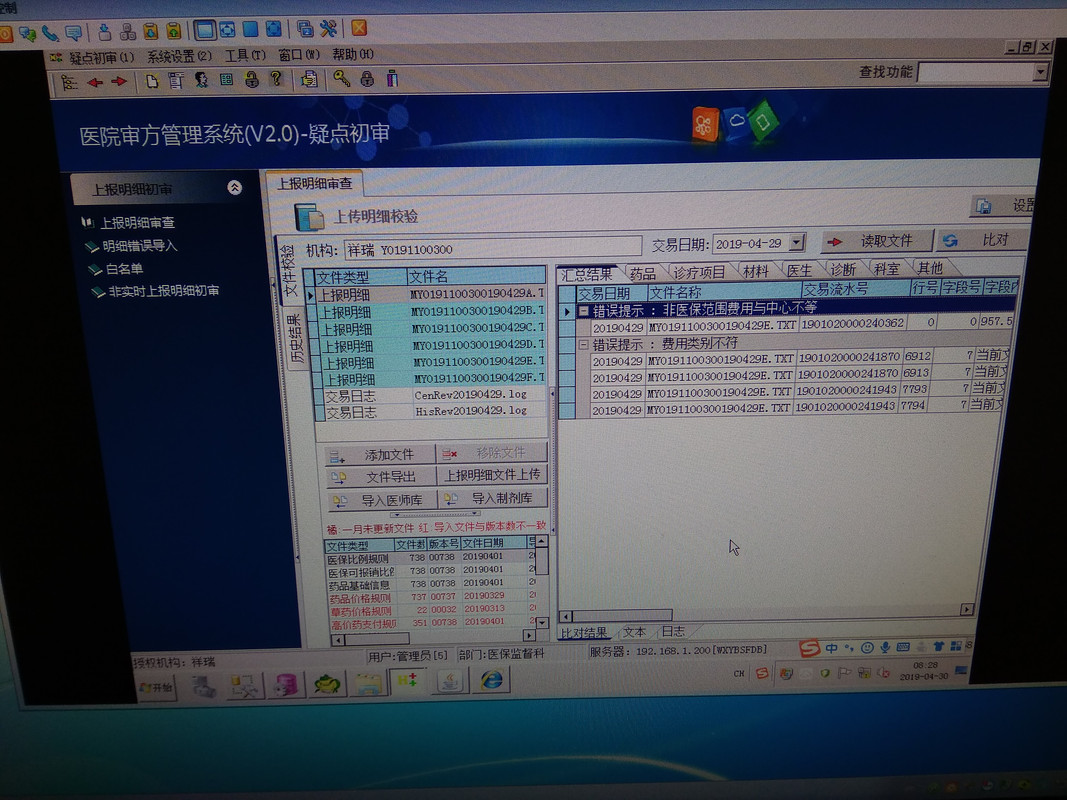The height and width of the screenshot is (800, 1067).
Task: Switch to the 医生 tab
Action: [799, 270]
